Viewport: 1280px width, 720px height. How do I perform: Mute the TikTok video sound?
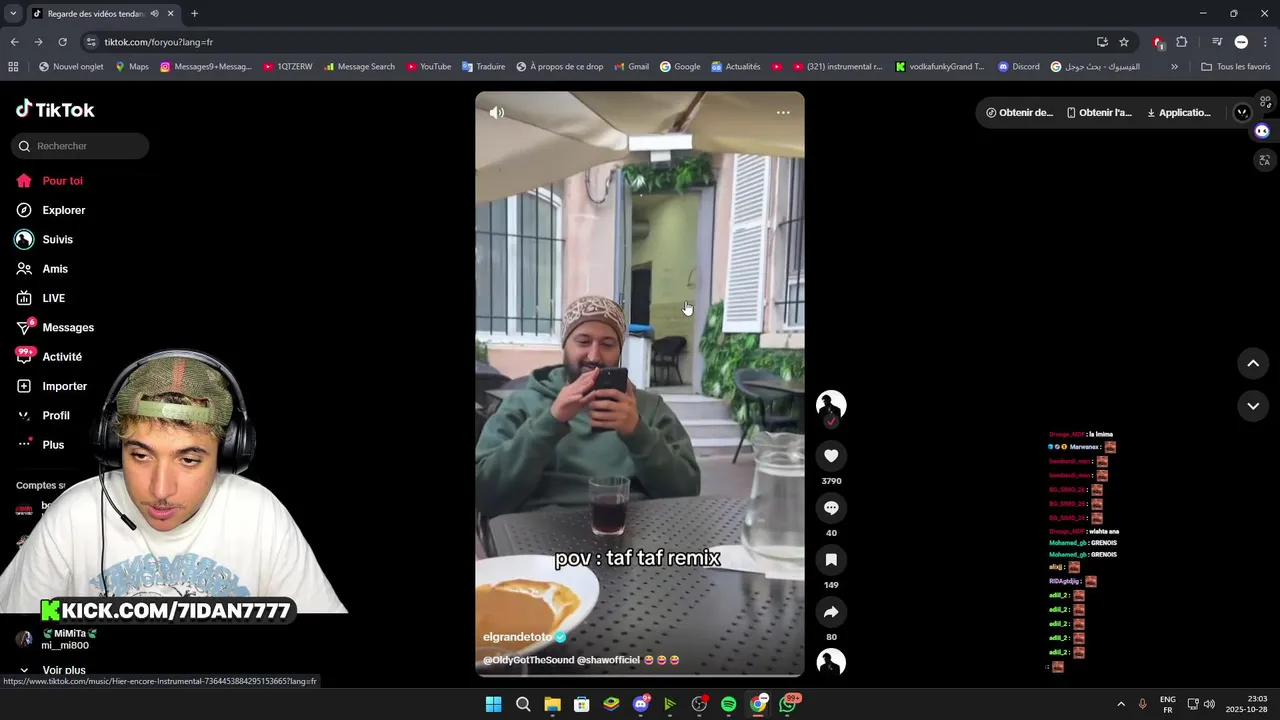[x=496, y=112]
